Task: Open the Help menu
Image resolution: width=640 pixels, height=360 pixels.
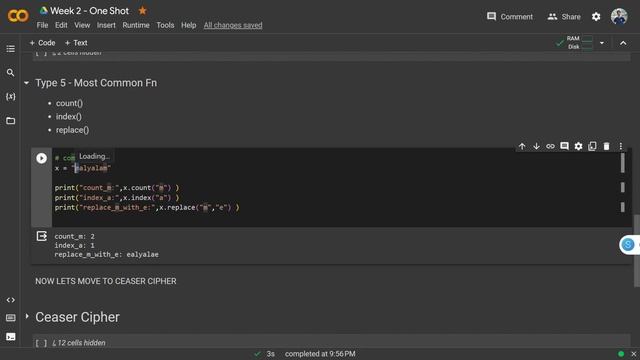Action: point(189,25)
